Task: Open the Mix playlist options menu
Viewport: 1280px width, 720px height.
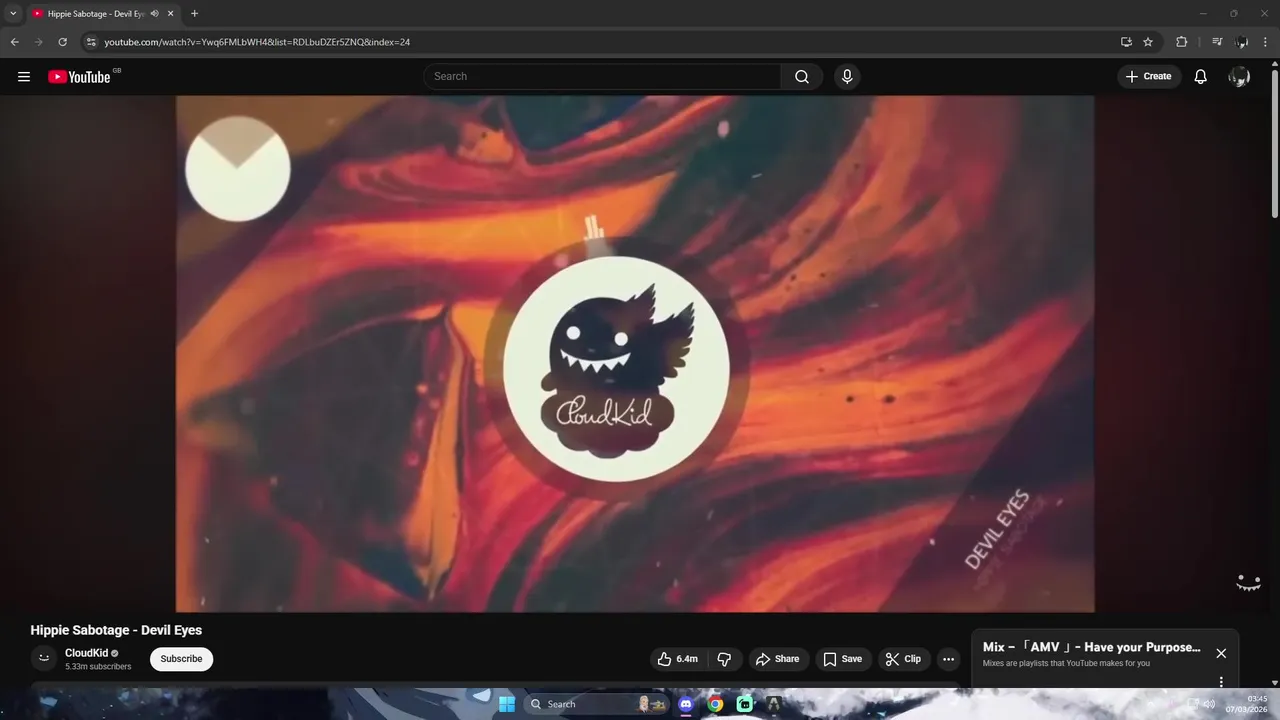Action: 1221,682
